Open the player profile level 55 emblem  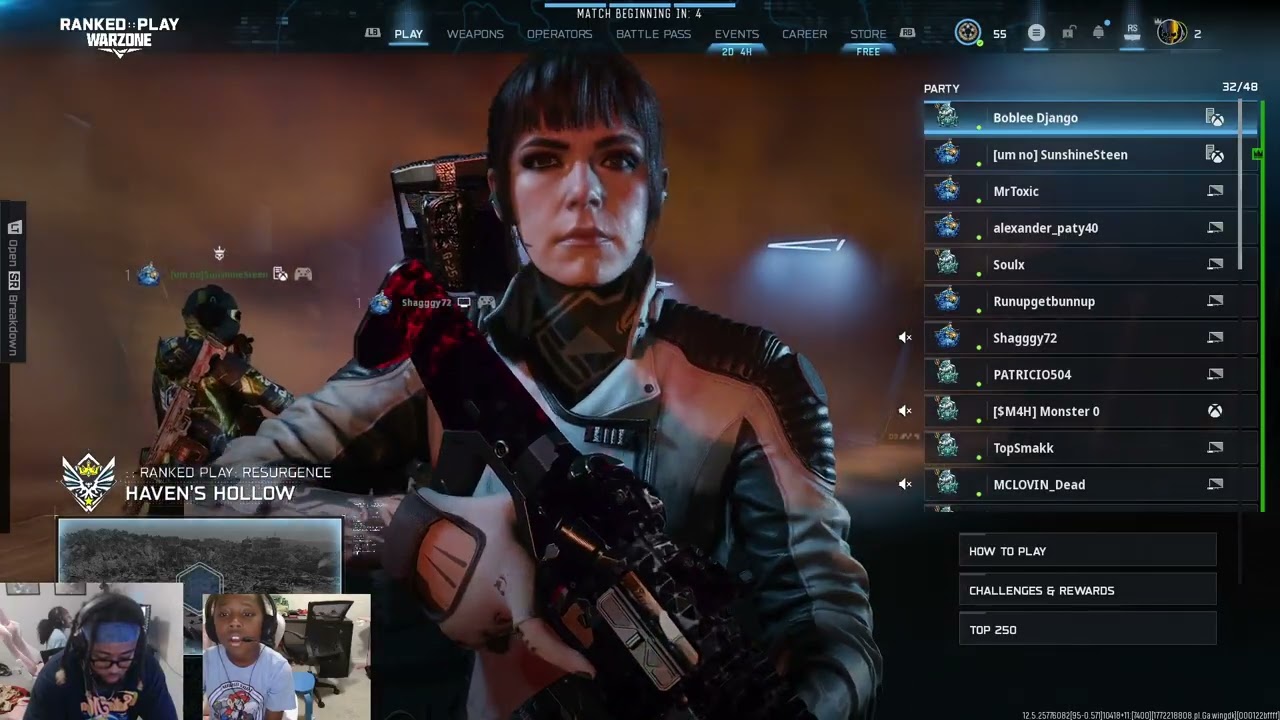pos(967,33)
